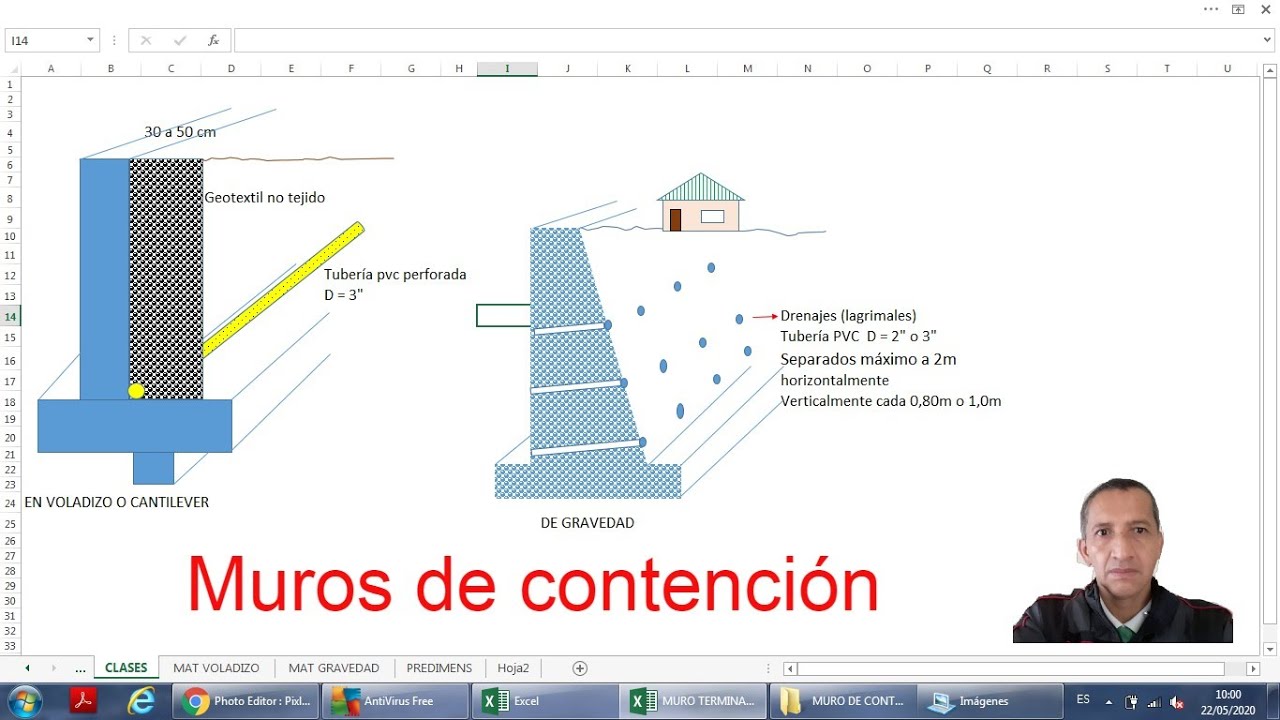Open the Name Box dropdown arrow

point(91,40)
